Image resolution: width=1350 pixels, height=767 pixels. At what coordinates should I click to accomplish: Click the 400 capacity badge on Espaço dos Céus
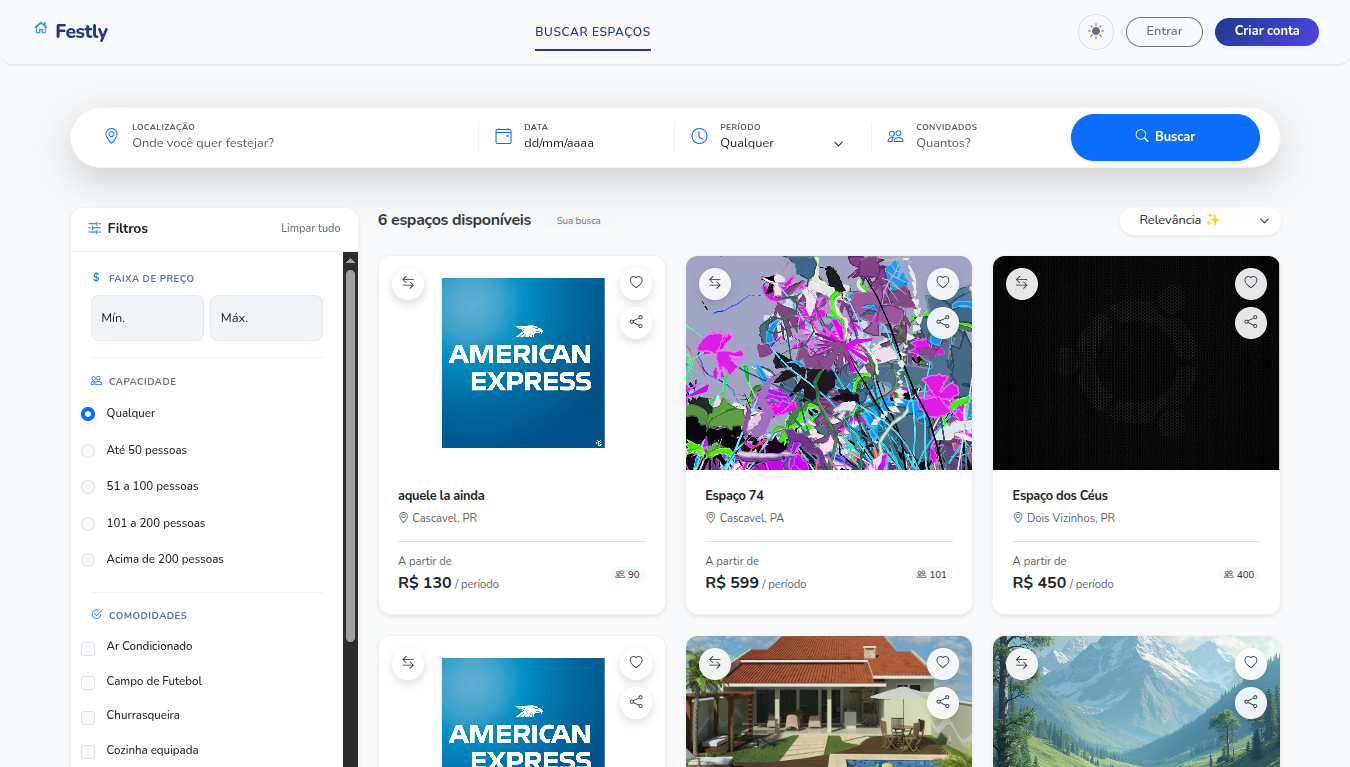pos(1240,575)
